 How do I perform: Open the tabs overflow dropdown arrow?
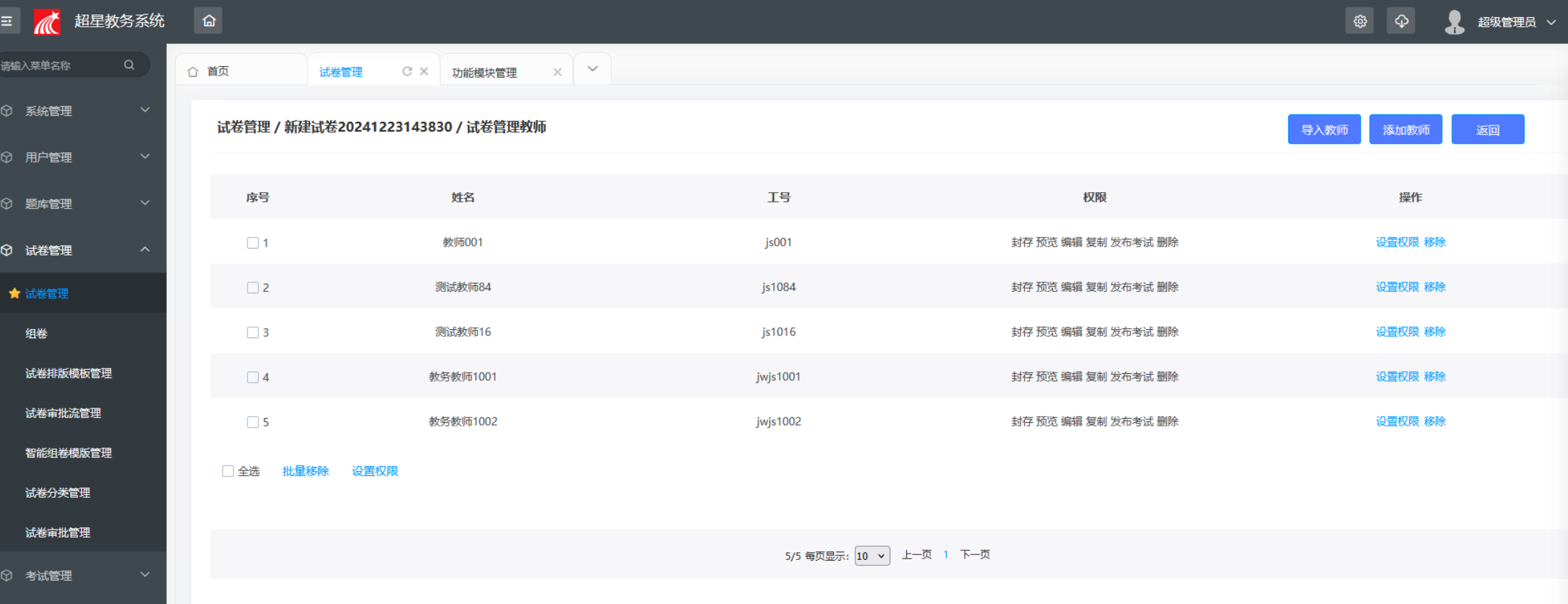(x=592, y=69)
